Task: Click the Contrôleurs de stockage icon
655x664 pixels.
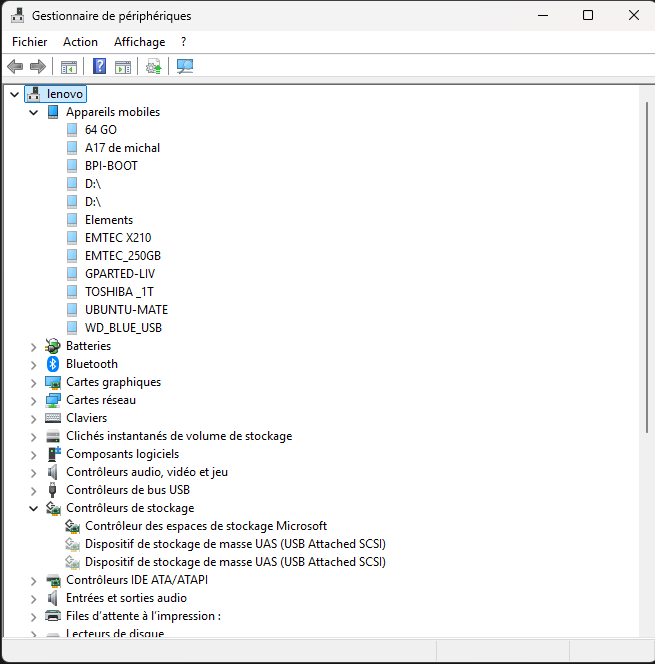Action: click(53, 508)
